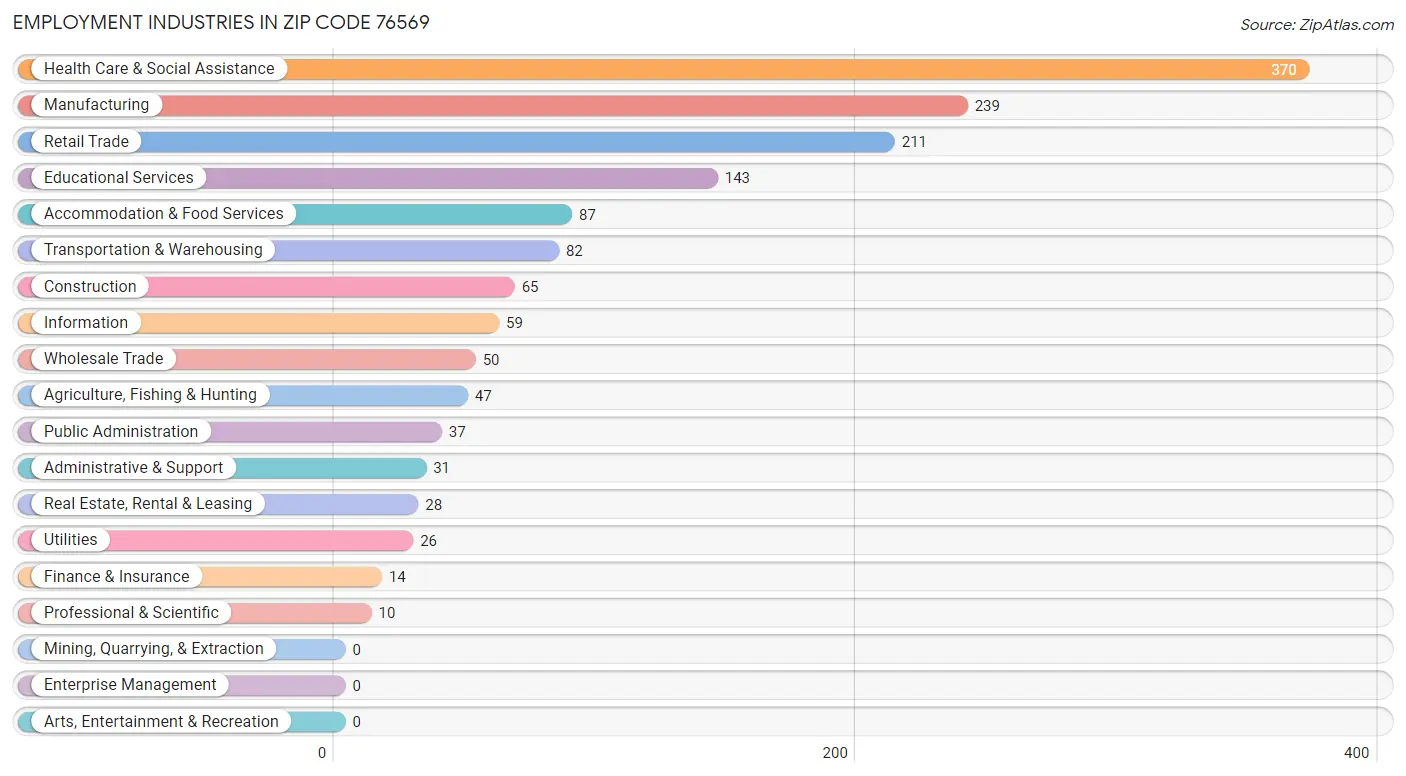Click the 200 x-axis tick label
This screenshot has width=1406, height=776.
[836, 753]
